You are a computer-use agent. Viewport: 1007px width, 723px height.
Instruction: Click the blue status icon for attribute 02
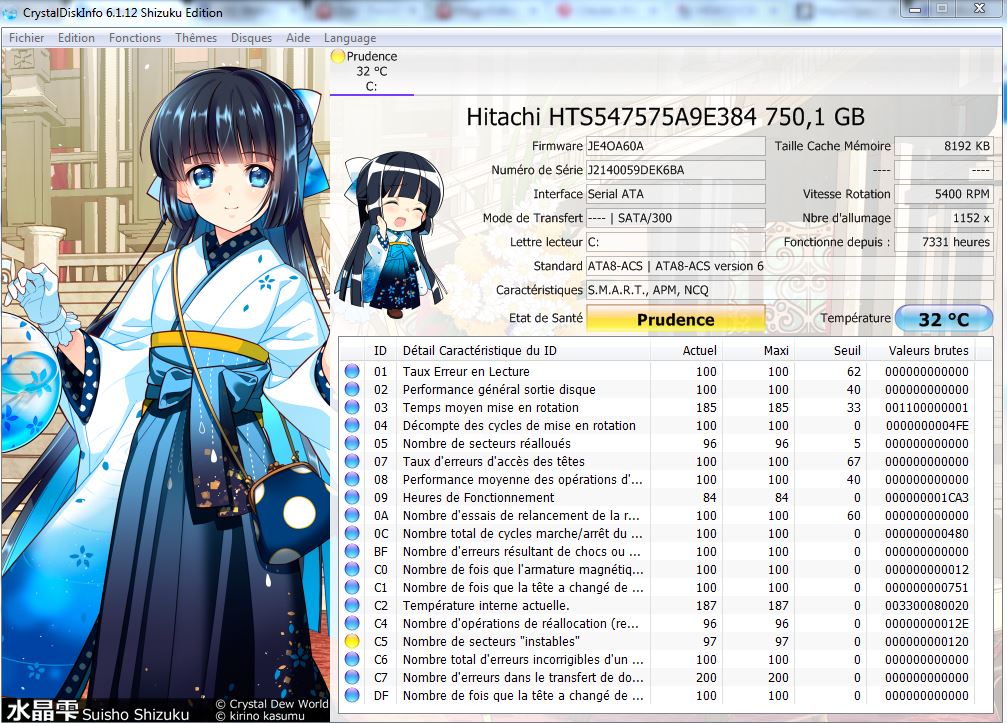click(352, 389)
